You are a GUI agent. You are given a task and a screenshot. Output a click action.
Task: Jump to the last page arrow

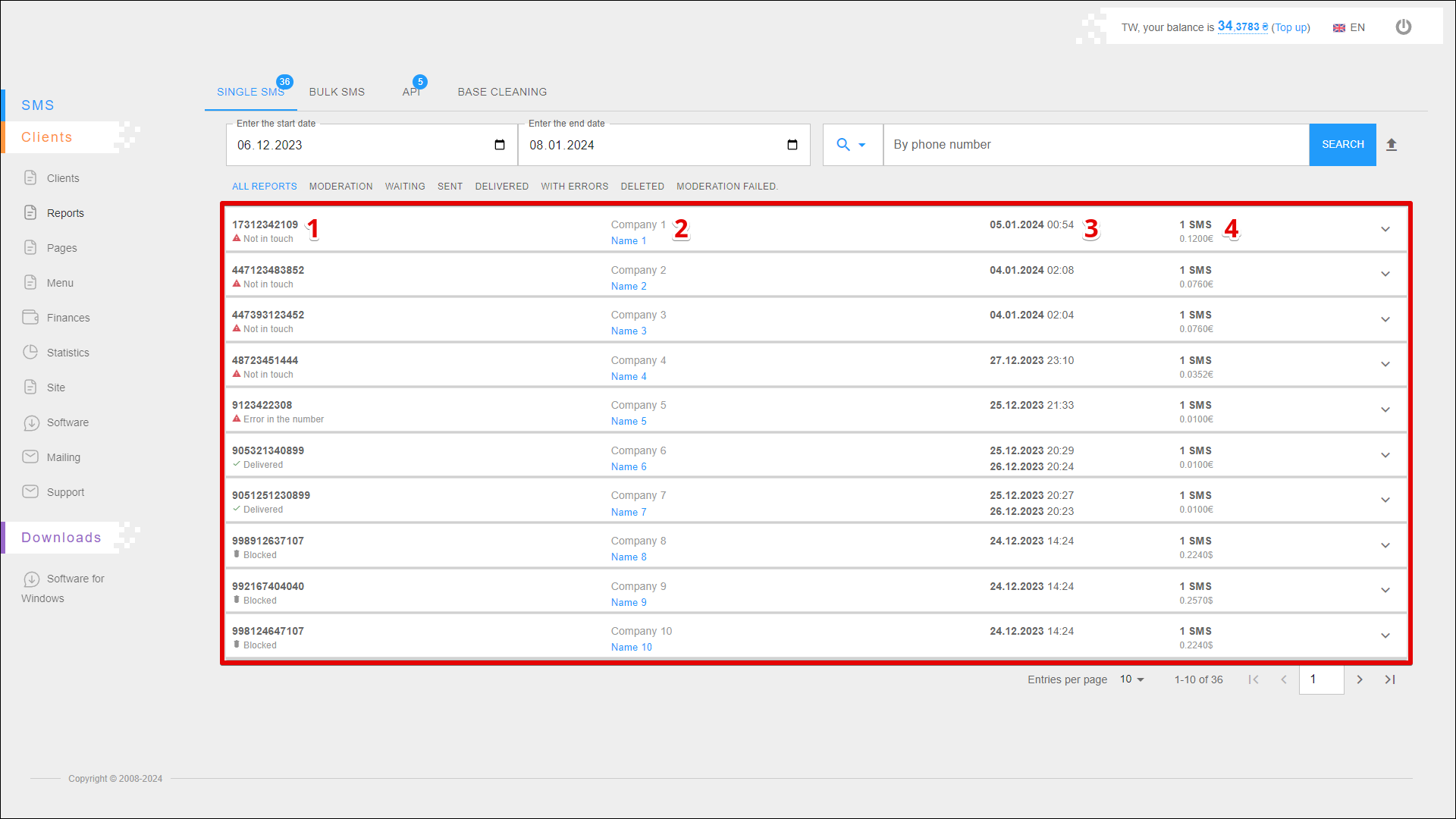[x=1390, y=679]
